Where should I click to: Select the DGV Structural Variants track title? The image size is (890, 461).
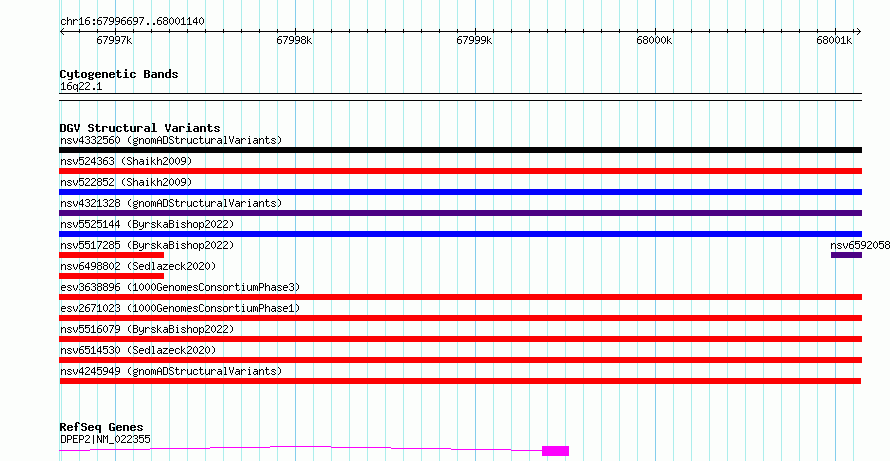140,128
